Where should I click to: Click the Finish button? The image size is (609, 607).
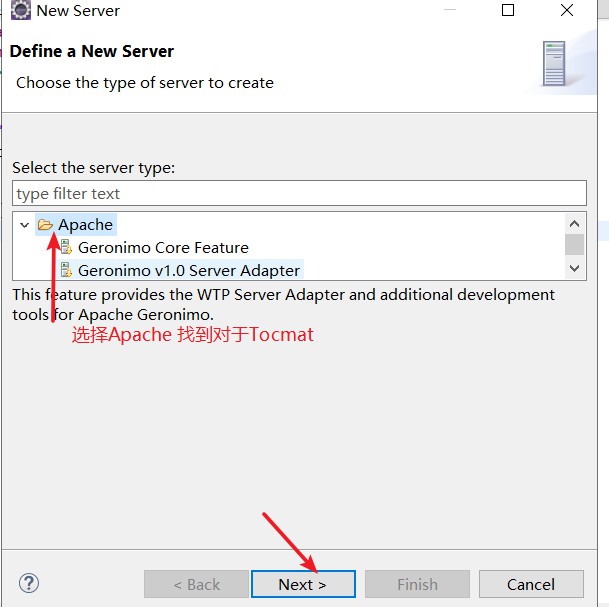417,584
